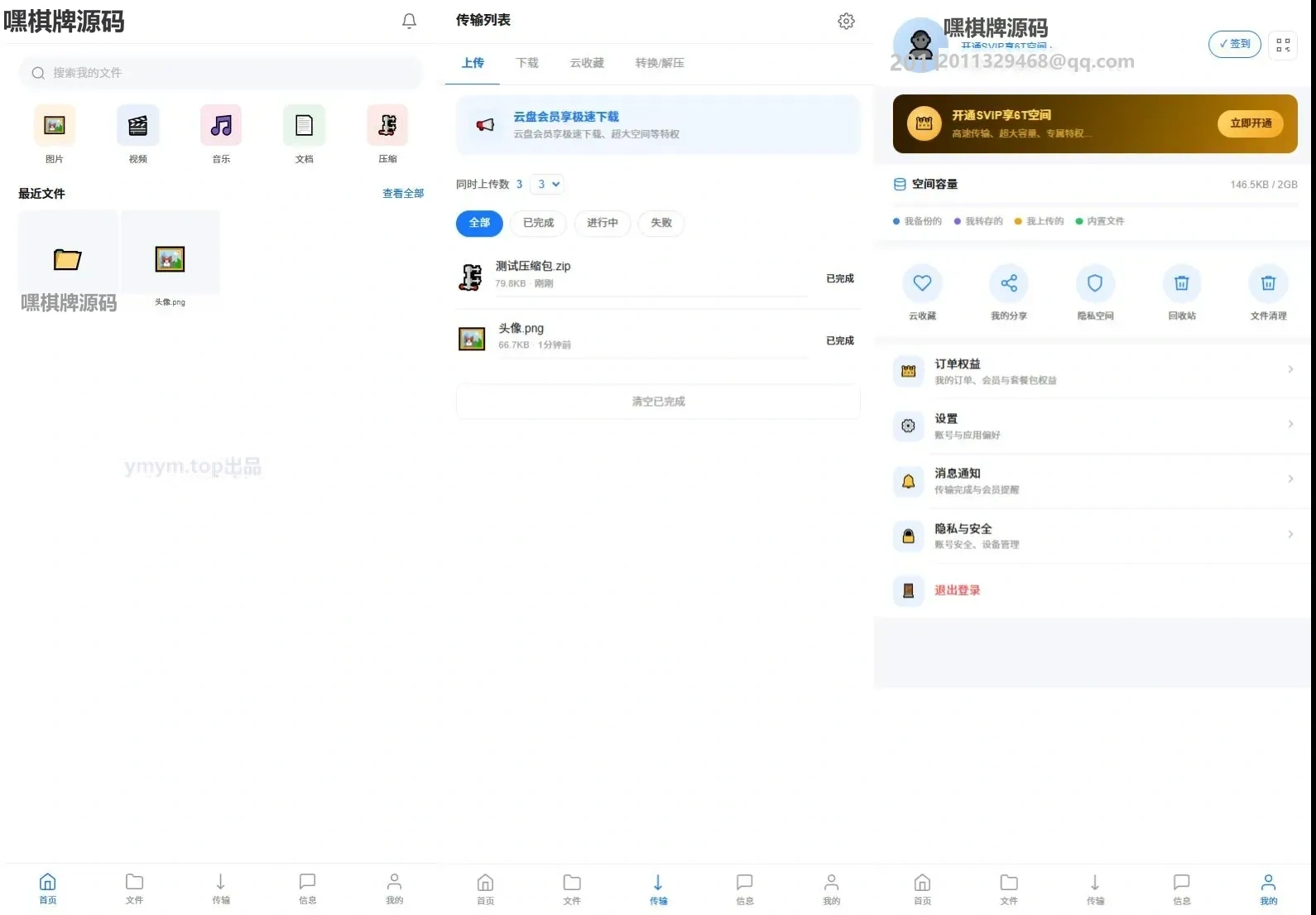Image resolution: width=1316 pixels, height=915 pixels.
Task: Select the 进行中 filter chip
Action: coord(603,223)
